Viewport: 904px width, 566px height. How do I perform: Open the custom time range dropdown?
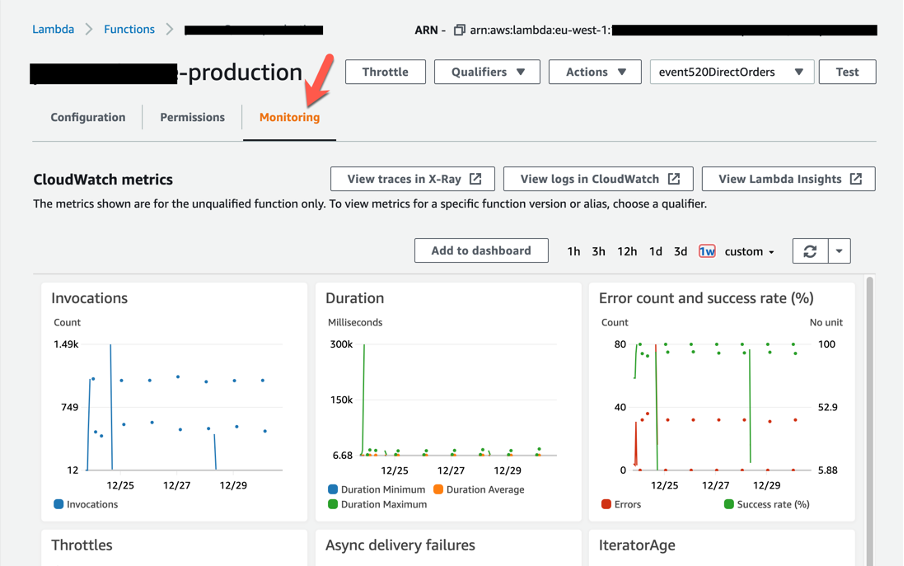click(x=750, y=252)
